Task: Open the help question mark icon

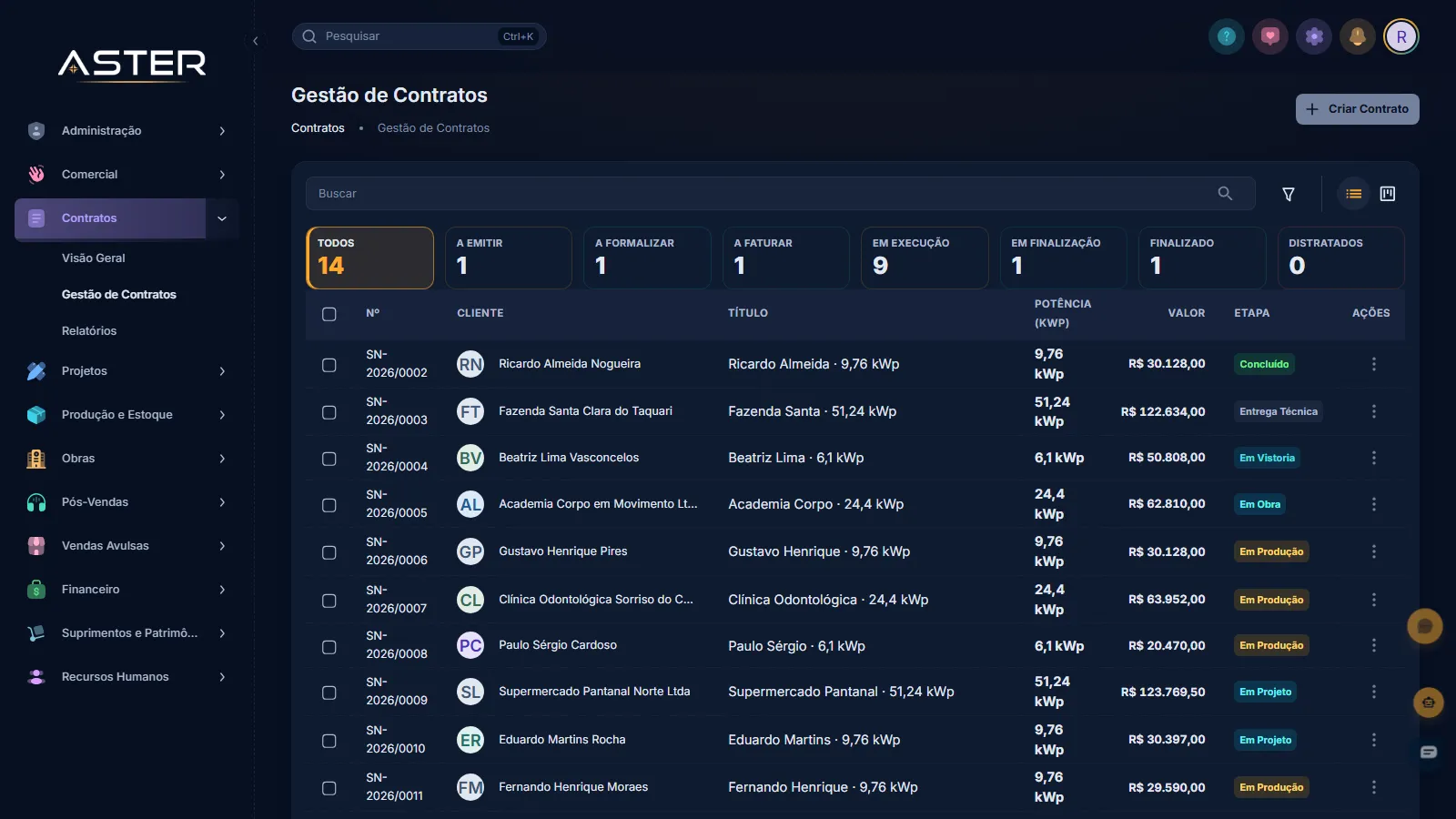Action: tap(1227, 36)
